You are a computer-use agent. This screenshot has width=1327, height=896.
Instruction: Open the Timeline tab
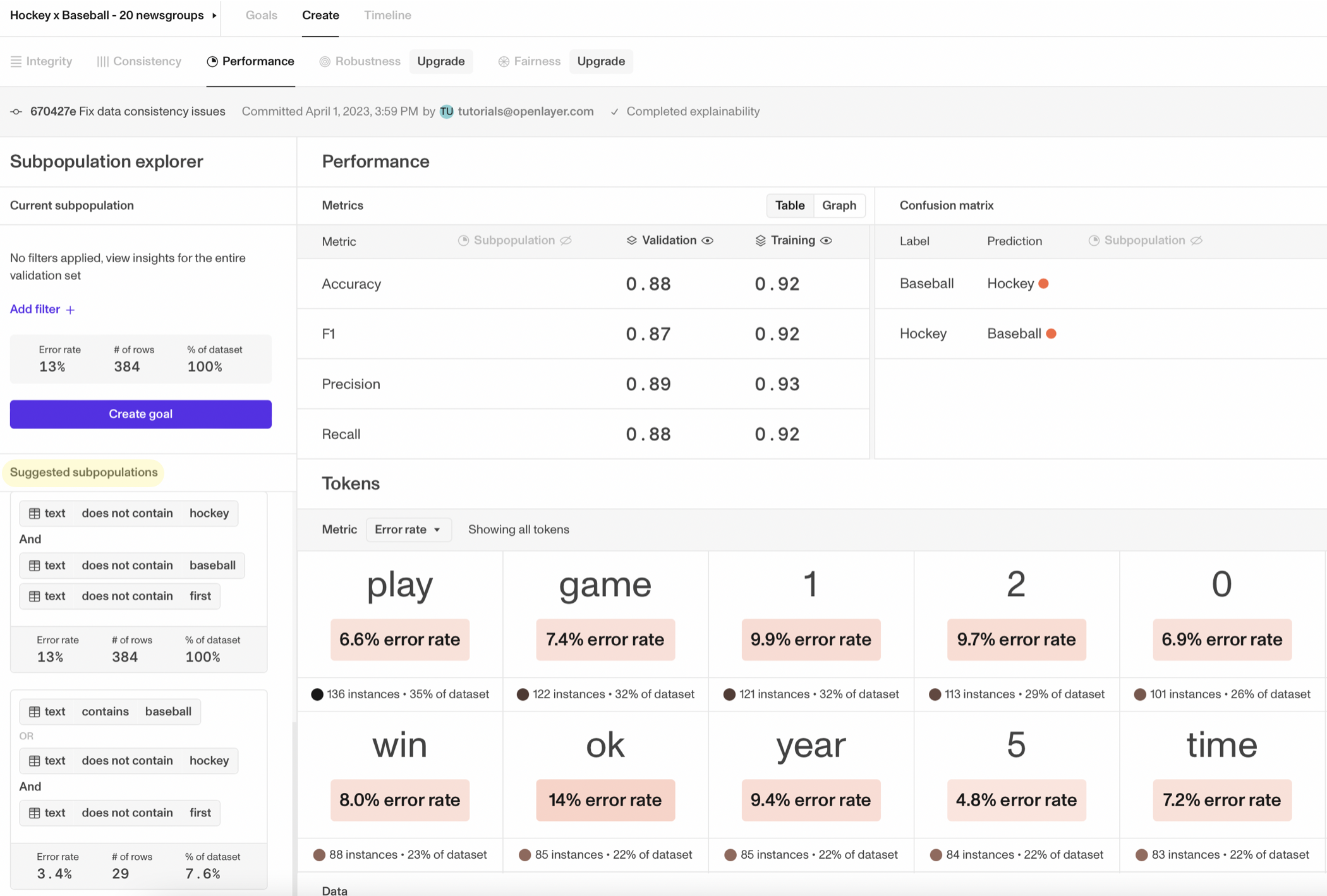point(387,15)
